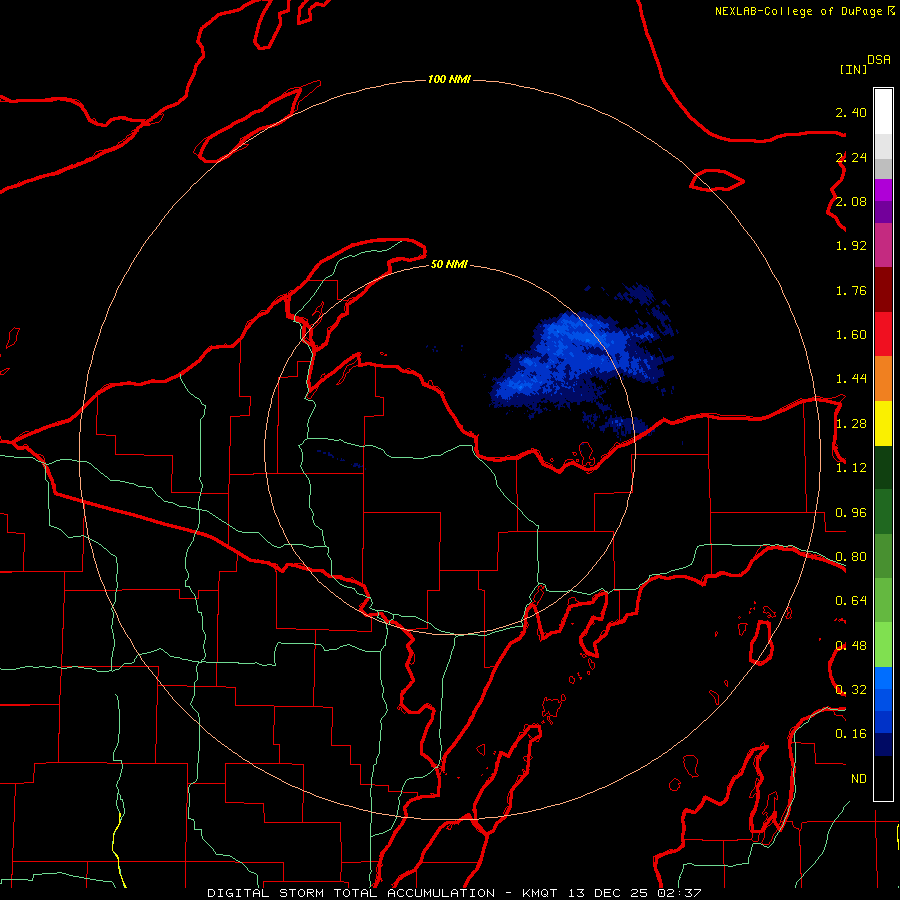Viewport: 900px width, 900px height.
Task: Pick the bright red legend swatch
Action: click(x=883, y=334)
